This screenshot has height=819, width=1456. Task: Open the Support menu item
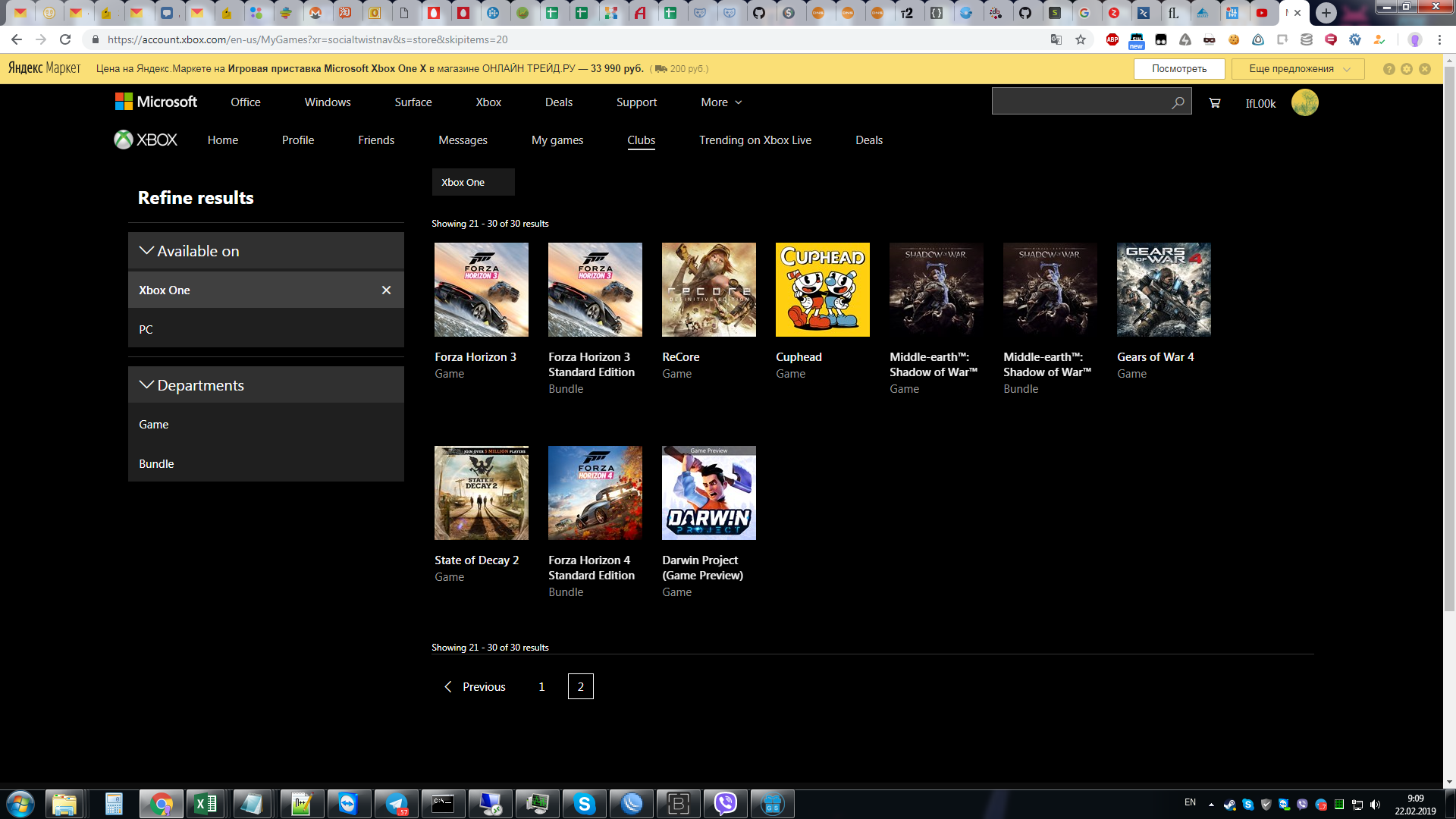636,102
